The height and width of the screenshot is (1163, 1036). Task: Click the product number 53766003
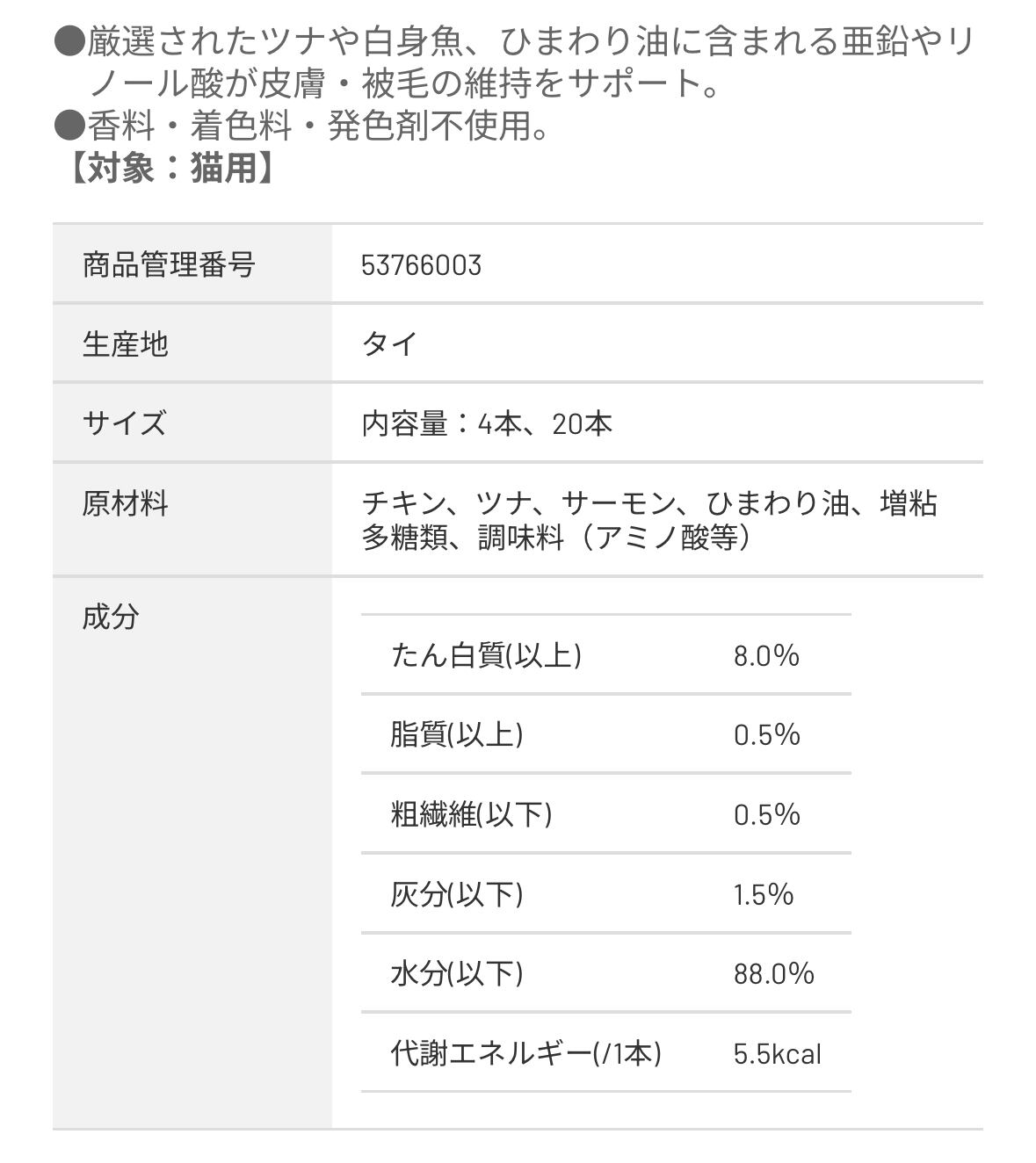pyautogui.click(x=421, y=265)
